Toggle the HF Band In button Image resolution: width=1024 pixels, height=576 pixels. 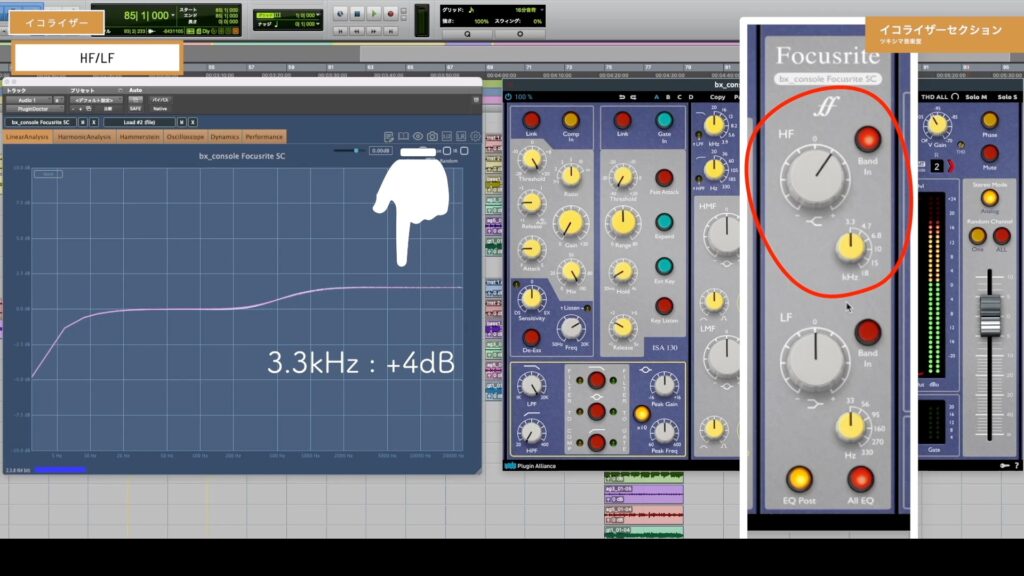tap(868, 139)
